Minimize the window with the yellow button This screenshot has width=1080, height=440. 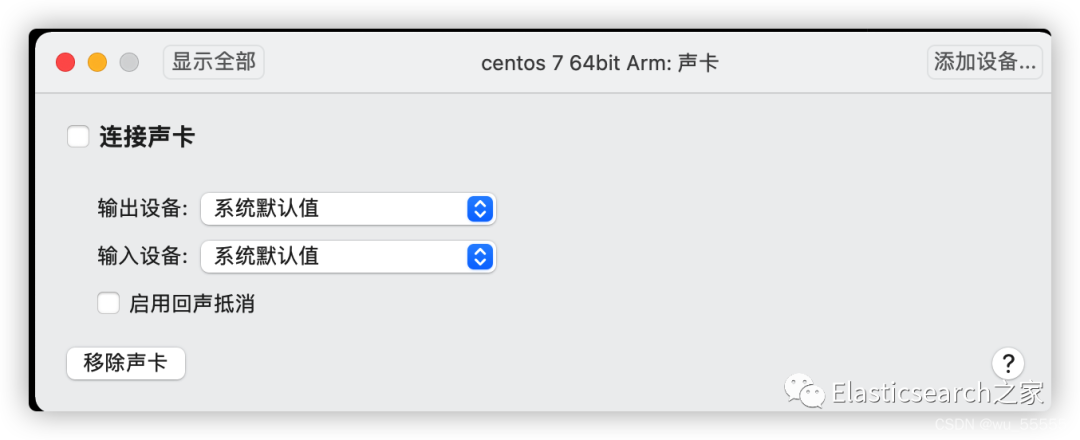point(97,62)
